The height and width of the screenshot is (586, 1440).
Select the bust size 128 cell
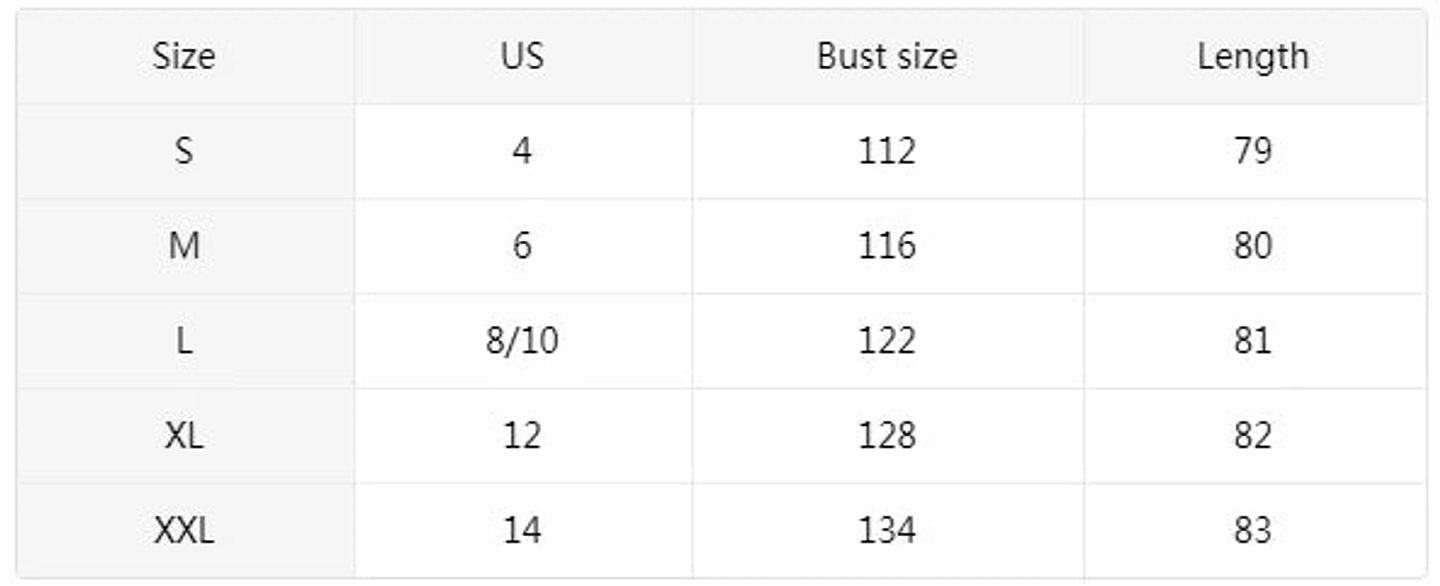point(886,436)
